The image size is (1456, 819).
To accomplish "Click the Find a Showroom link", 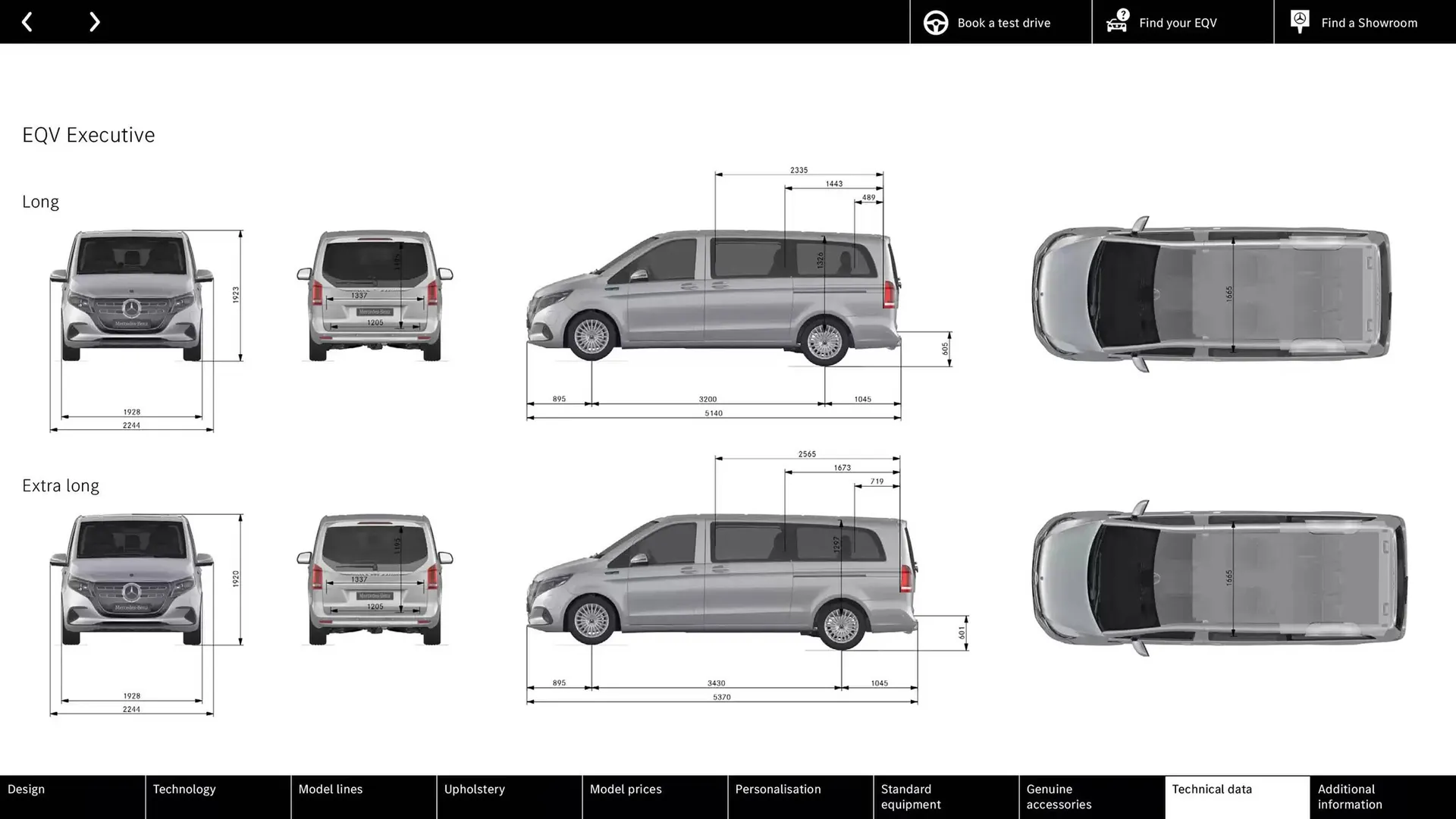I will coord(1369,22).
